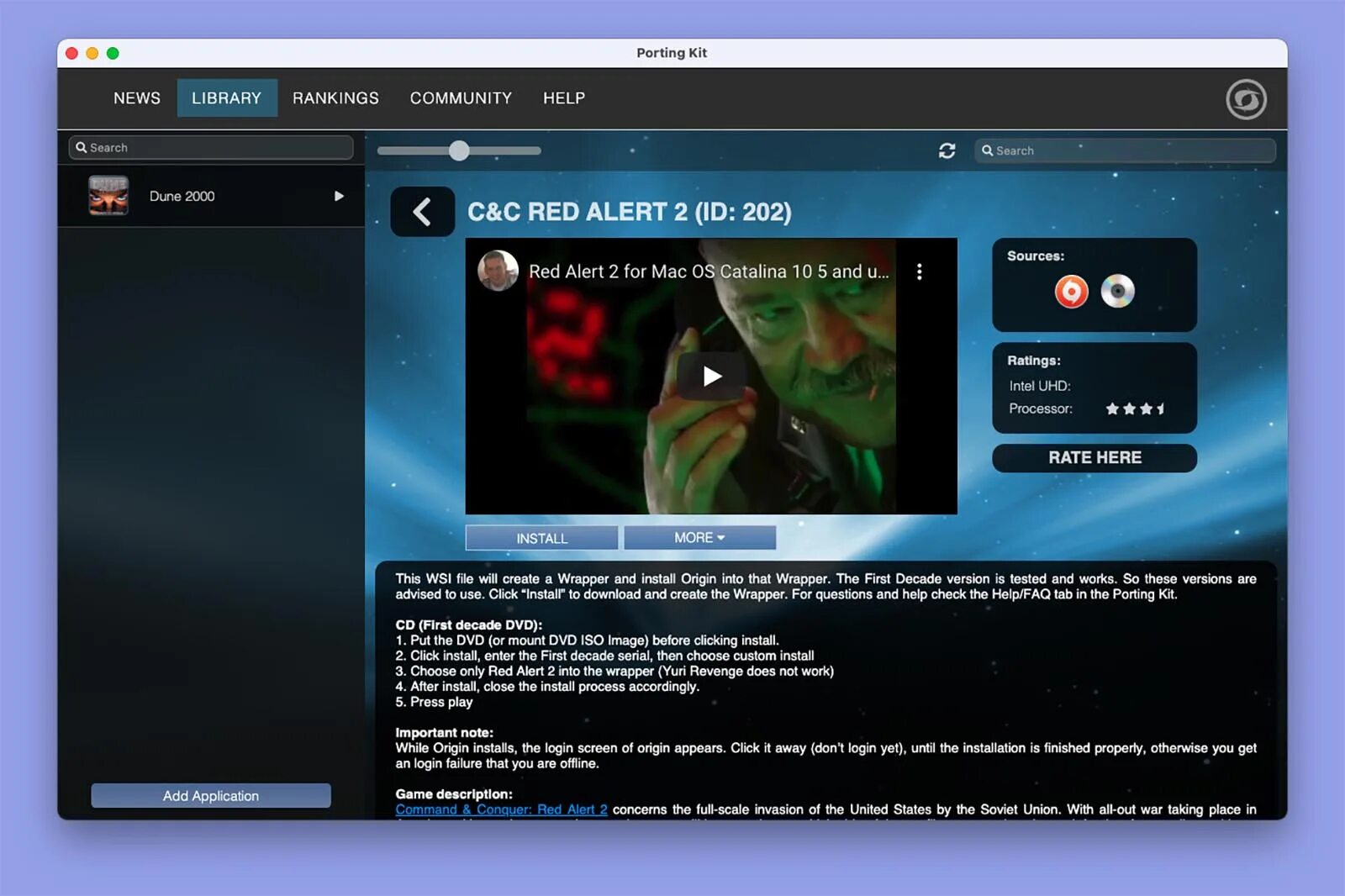Close the Porting Kit window

pos(72,53)
